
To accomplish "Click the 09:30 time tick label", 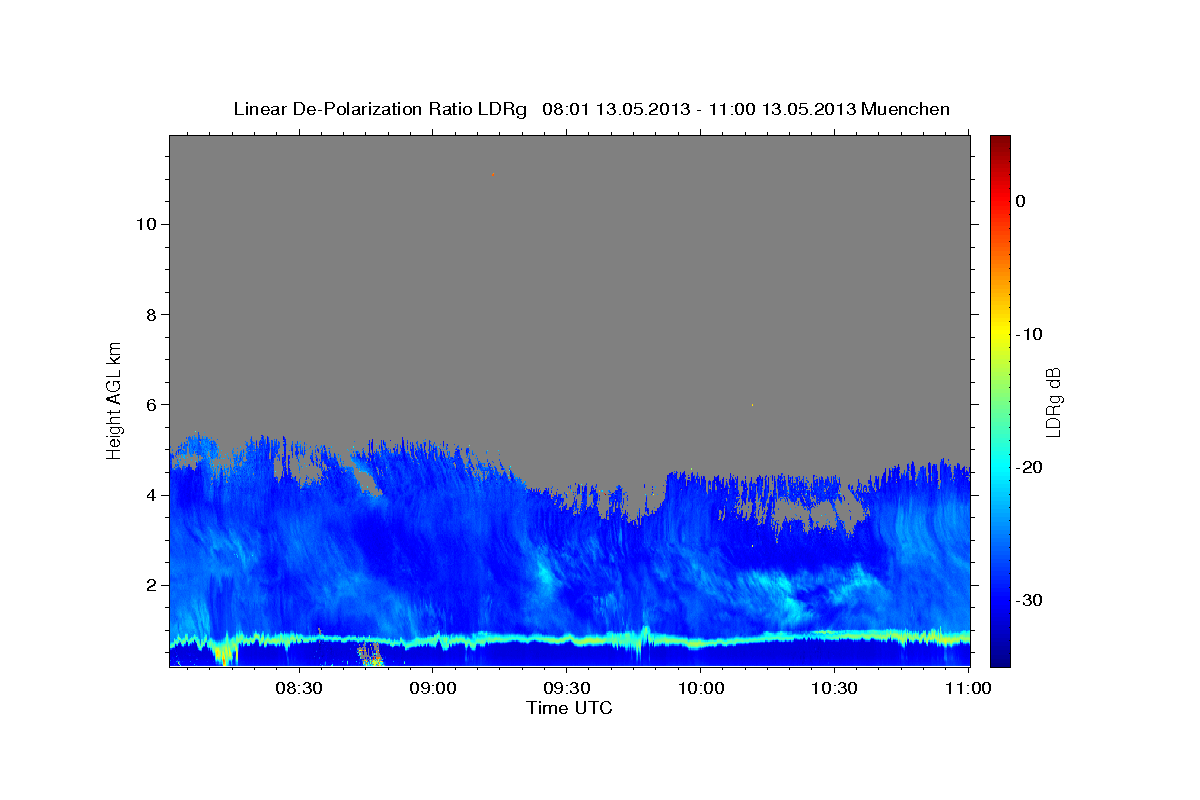I will tap(567, 689).
